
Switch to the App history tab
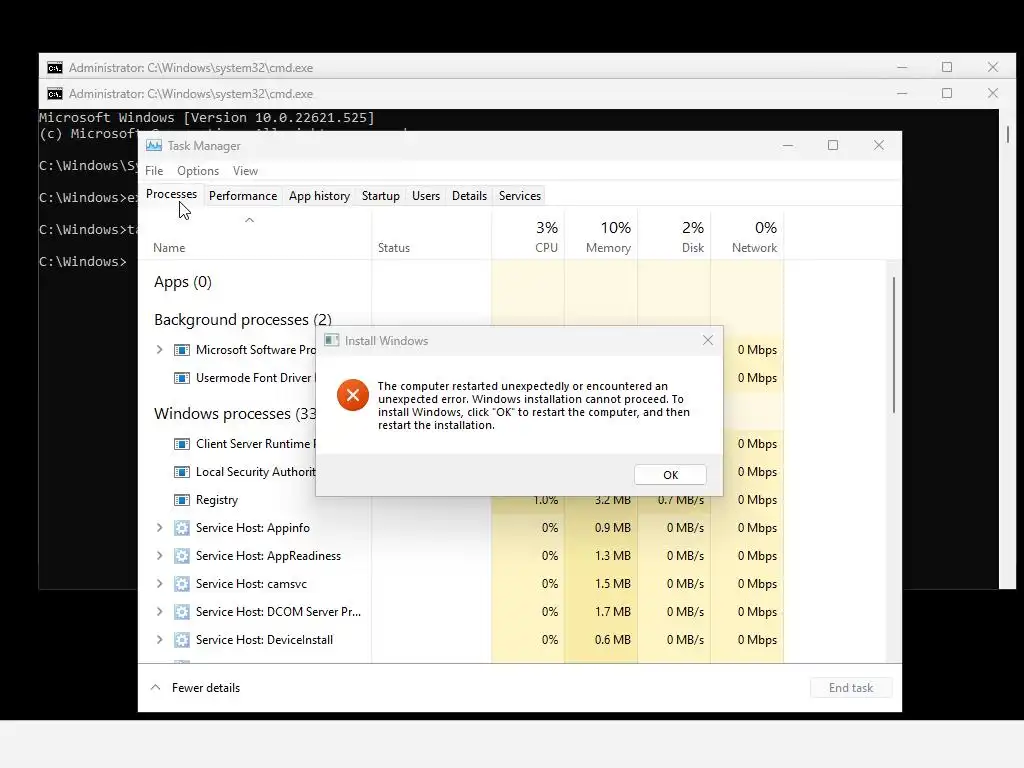pos(319,196)
